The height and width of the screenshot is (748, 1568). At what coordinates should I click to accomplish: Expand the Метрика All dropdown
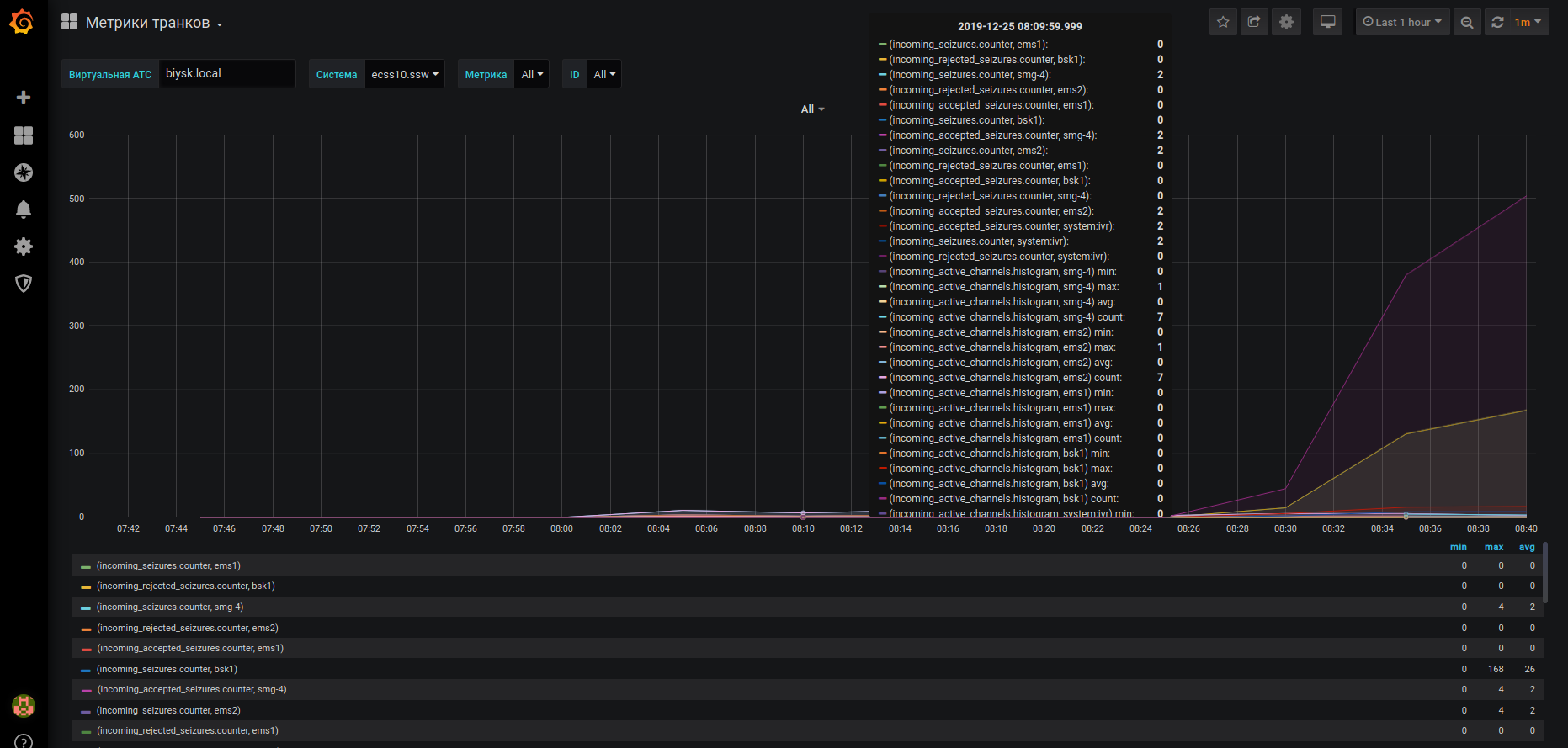(x=532, y=75)
